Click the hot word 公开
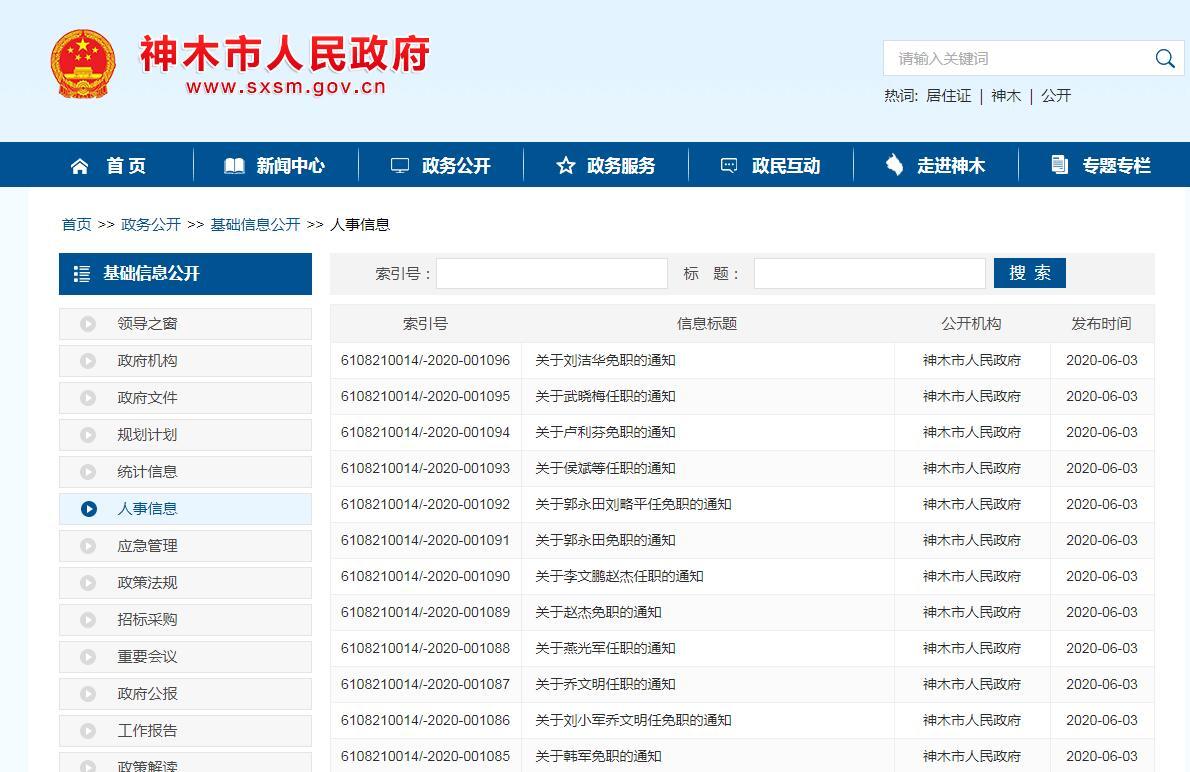Viewport: 1190px width, 772px height. tap(1056, 96)
